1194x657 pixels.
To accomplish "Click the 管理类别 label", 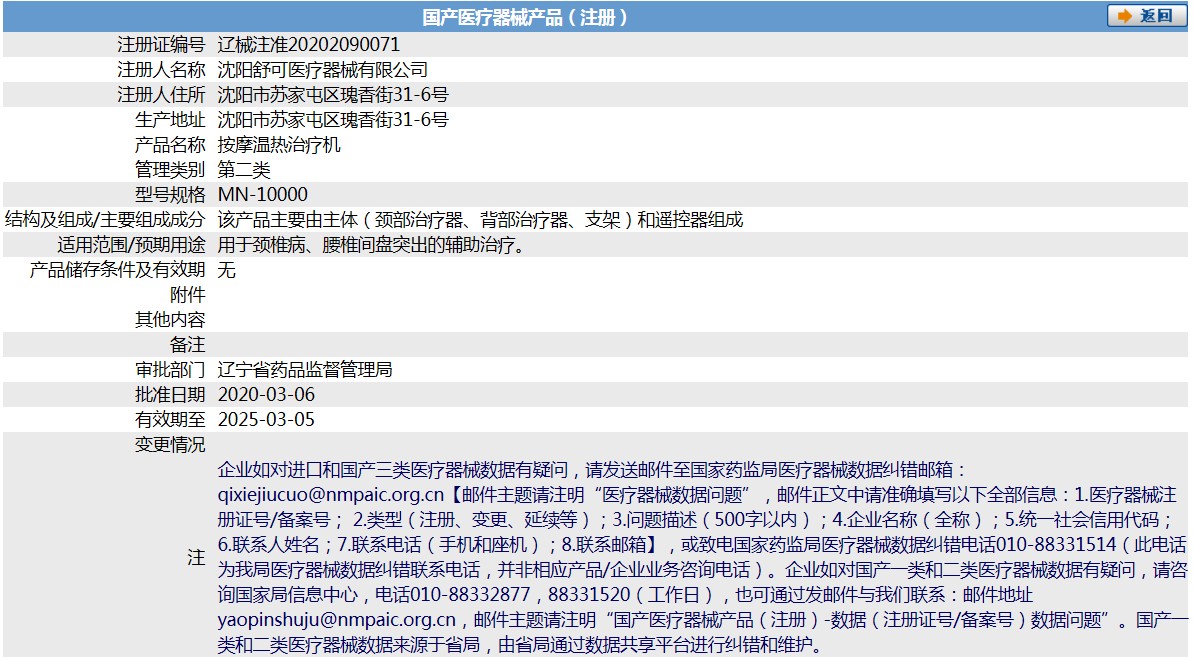I will (171, 170).
